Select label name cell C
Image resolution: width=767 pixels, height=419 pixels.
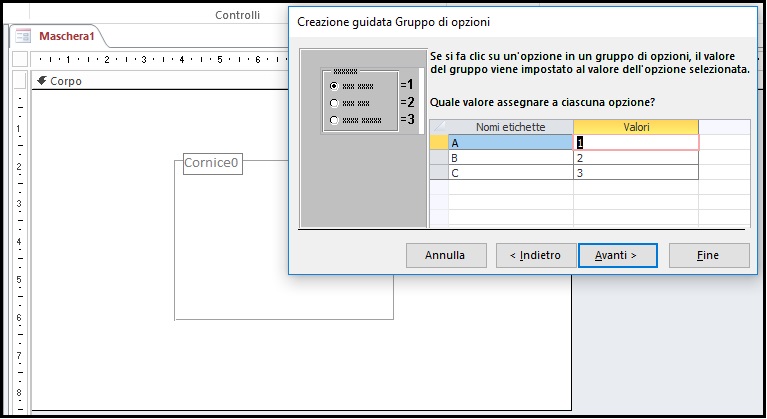pyautogui.click(x=511, y=172)
